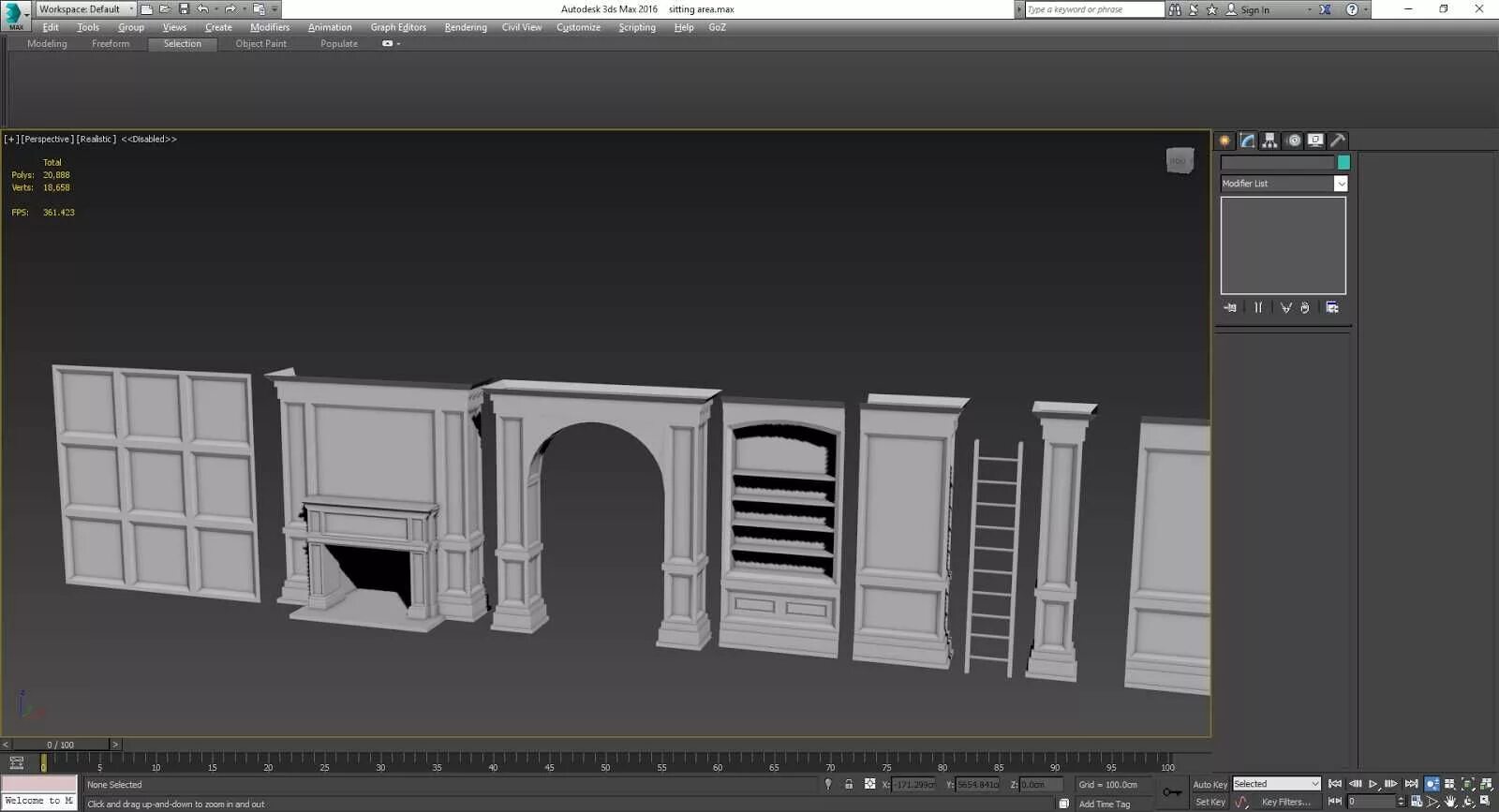This screenshot has height=812, width=1499.
Task: Open the Workspace: Default dropdown
Action: (86, 9)
